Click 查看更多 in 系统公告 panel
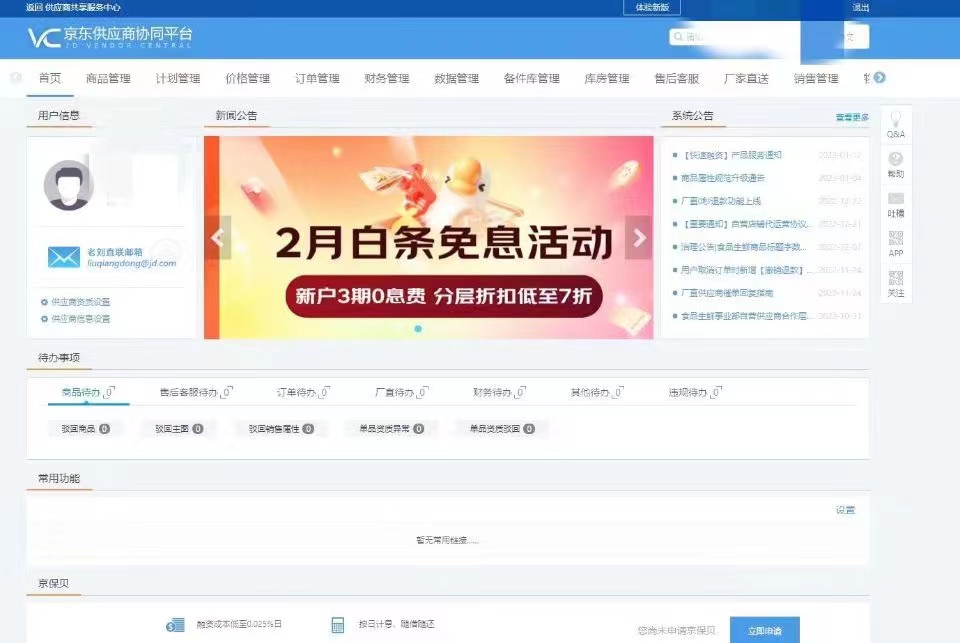 point(852,115)
